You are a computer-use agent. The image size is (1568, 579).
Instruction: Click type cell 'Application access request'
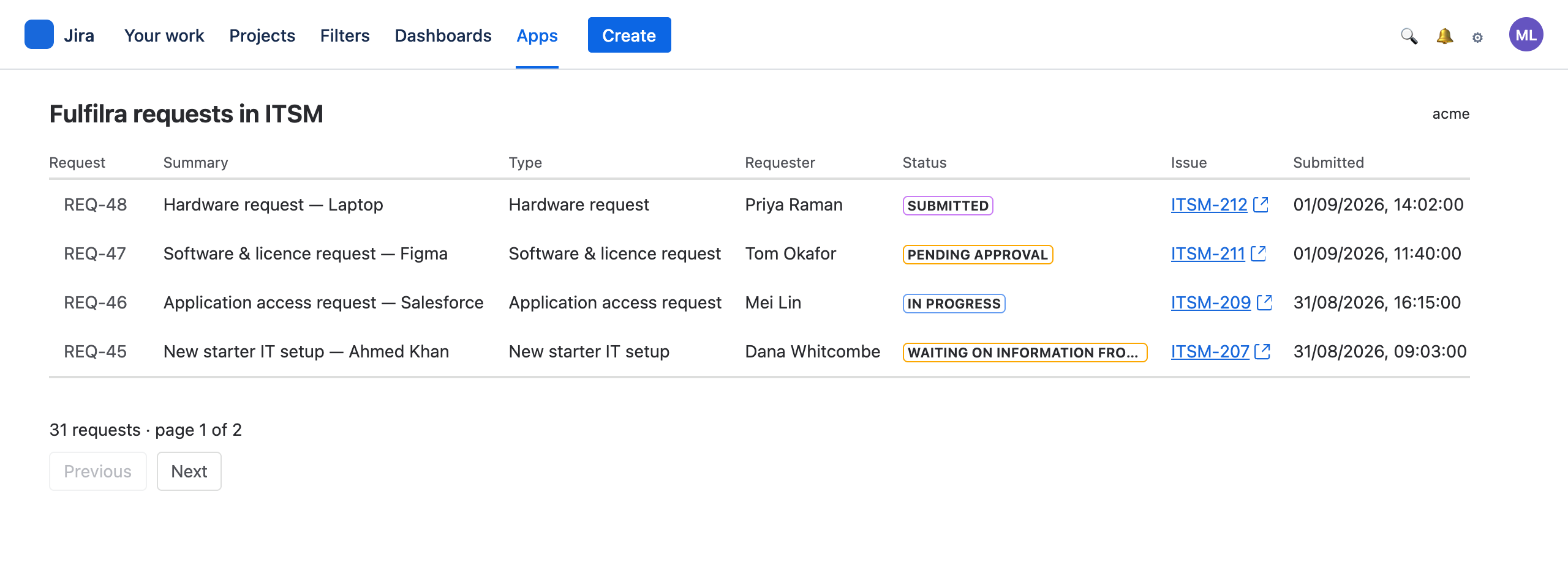[x=616, y=302]
